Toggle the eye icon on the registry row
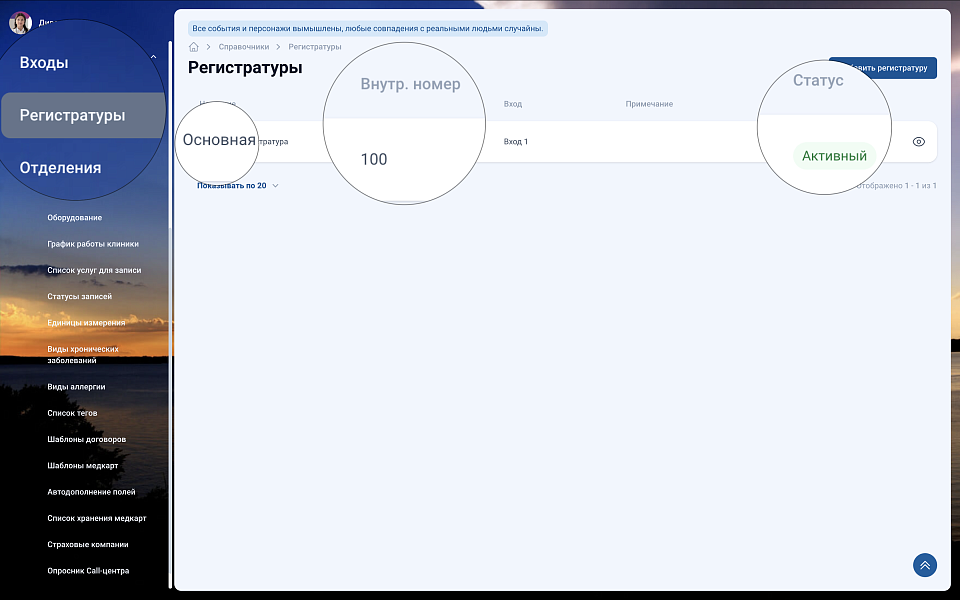Viewport: 960px width, 600px height. (919, 142)
